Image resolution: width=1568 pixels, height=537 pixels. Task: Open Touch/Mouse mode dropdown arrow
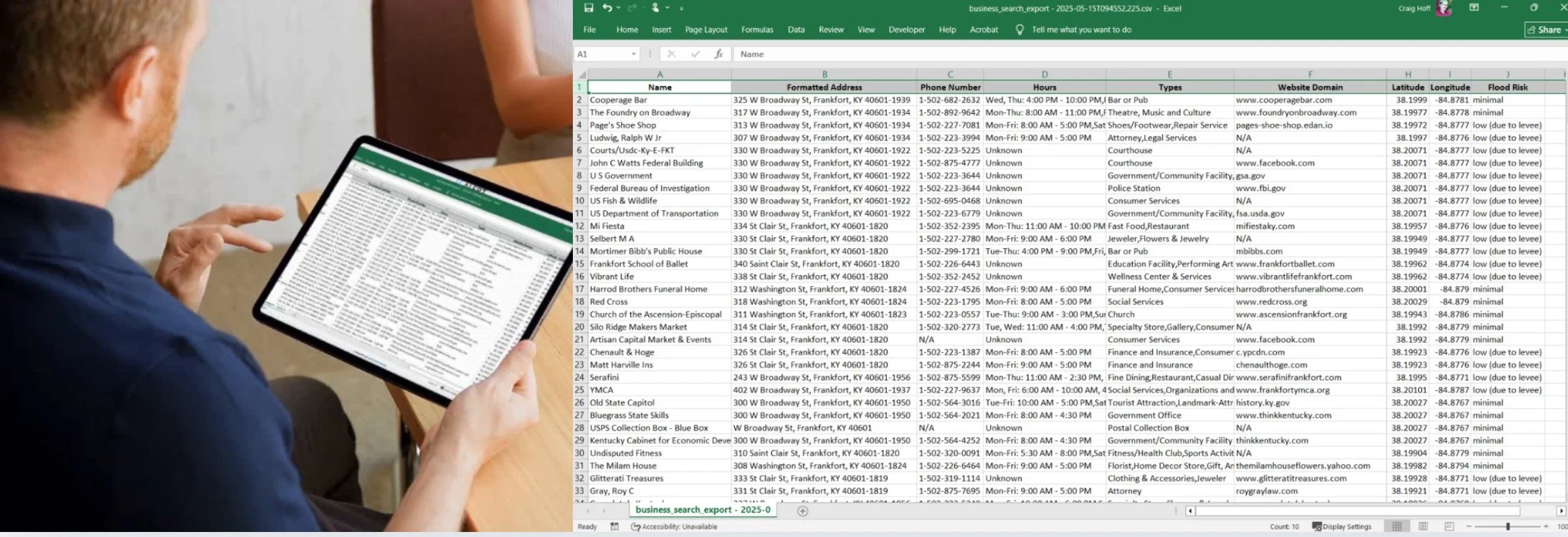(667, 9)
